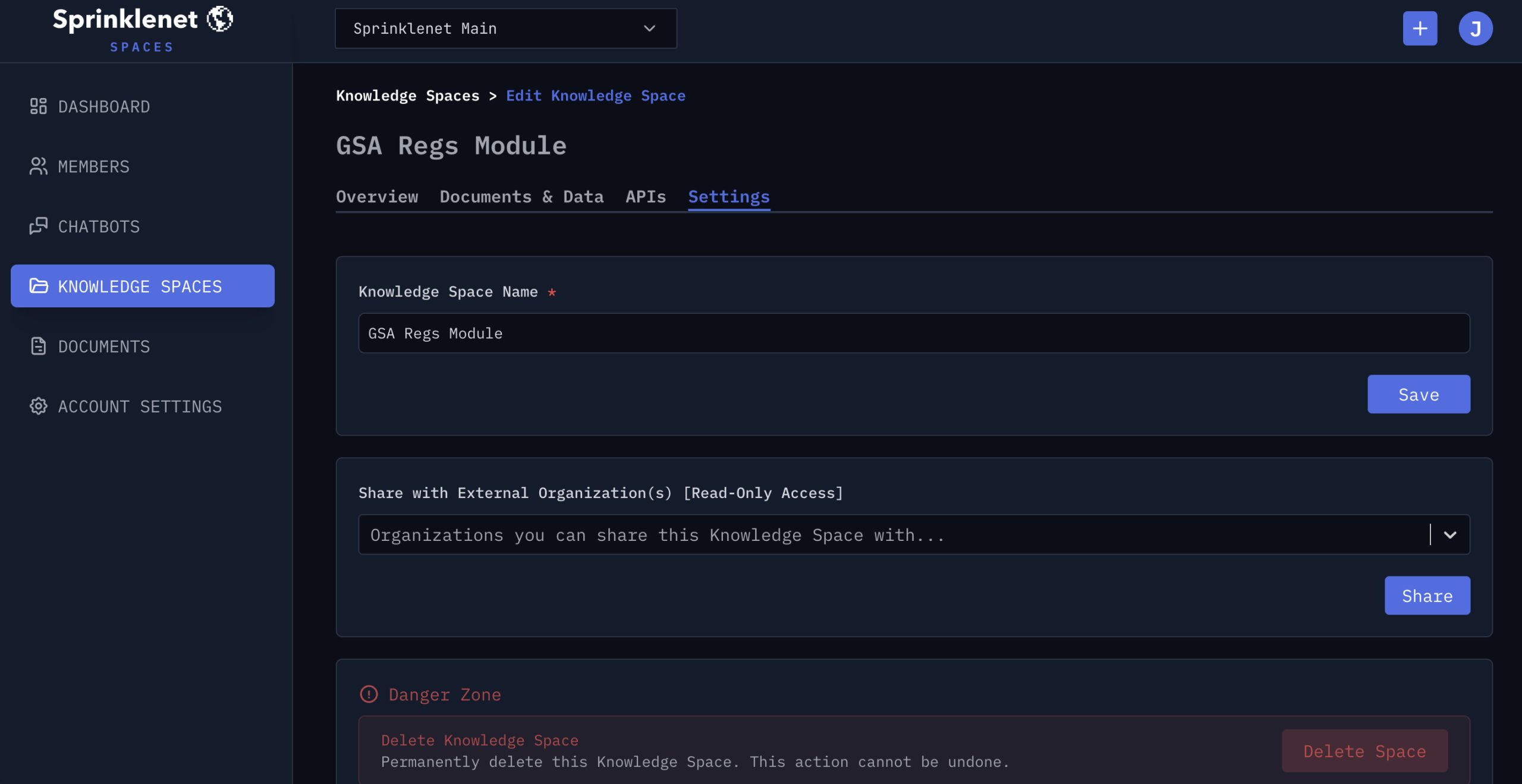Screen dimensions: 1522x784
Task: Switch to the APIs tab
Action: (646, 197)
